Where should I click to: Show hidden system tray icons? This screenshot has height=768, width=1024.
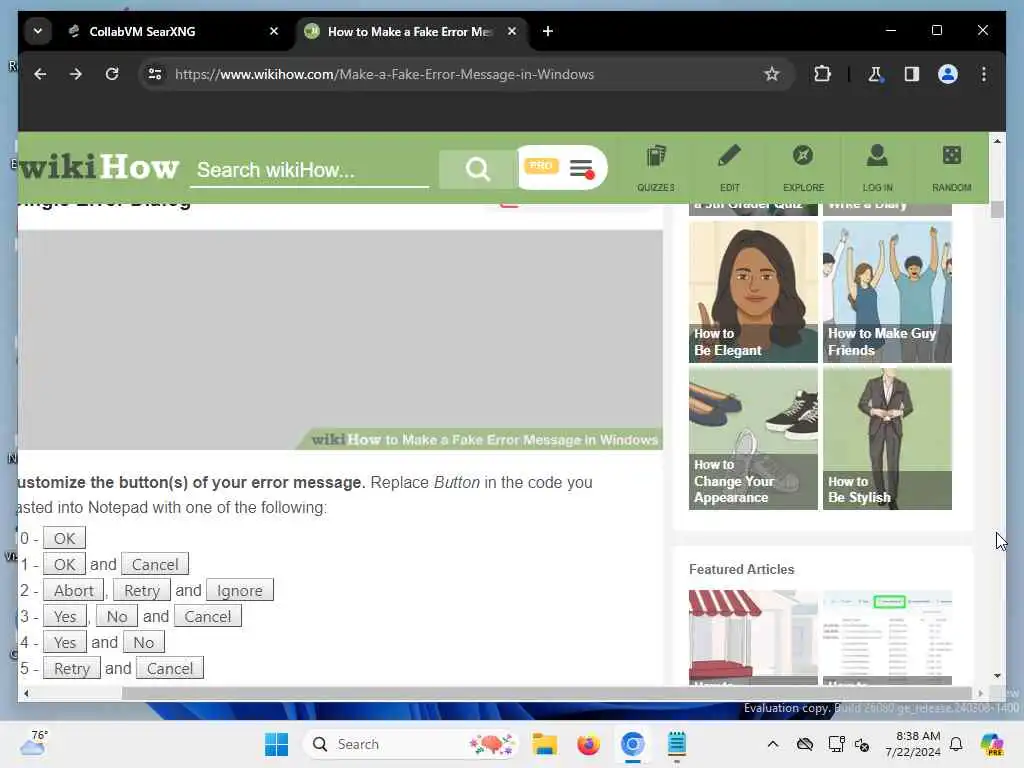point(773,744)
